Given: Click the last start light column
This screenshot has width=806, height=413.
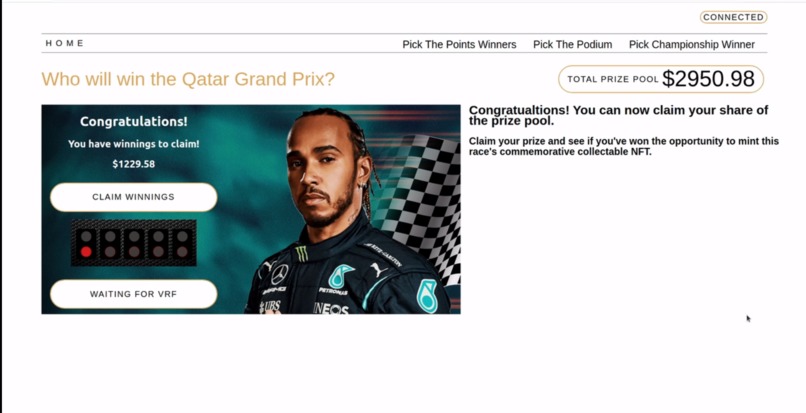Looking at the screenshot, I should (182, 243).
